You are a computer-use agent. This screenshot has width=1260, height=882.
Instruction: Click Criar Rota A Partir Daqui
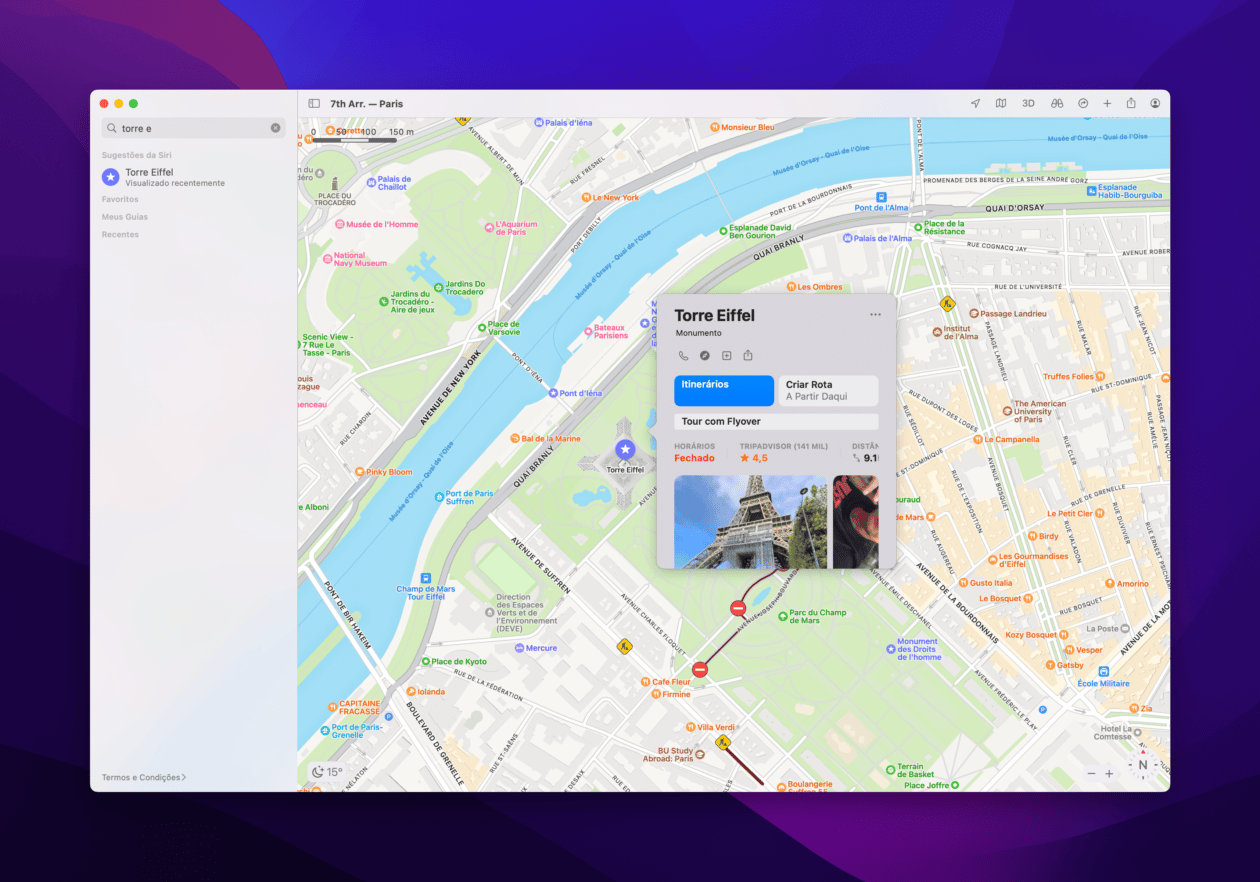[x=828, y=390]
